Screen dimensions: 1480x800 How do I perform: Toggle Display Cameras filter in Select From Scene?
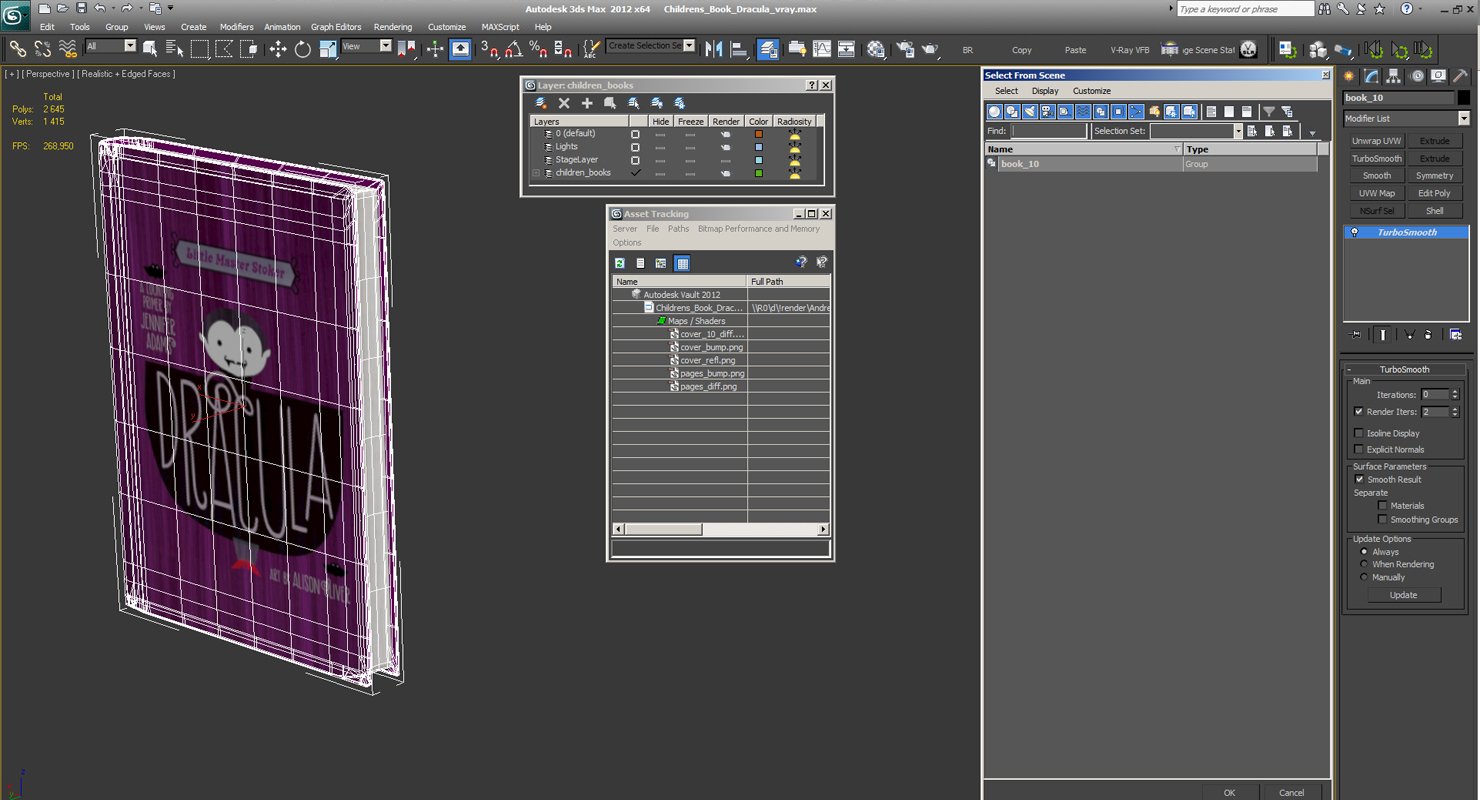(1047, 112)
